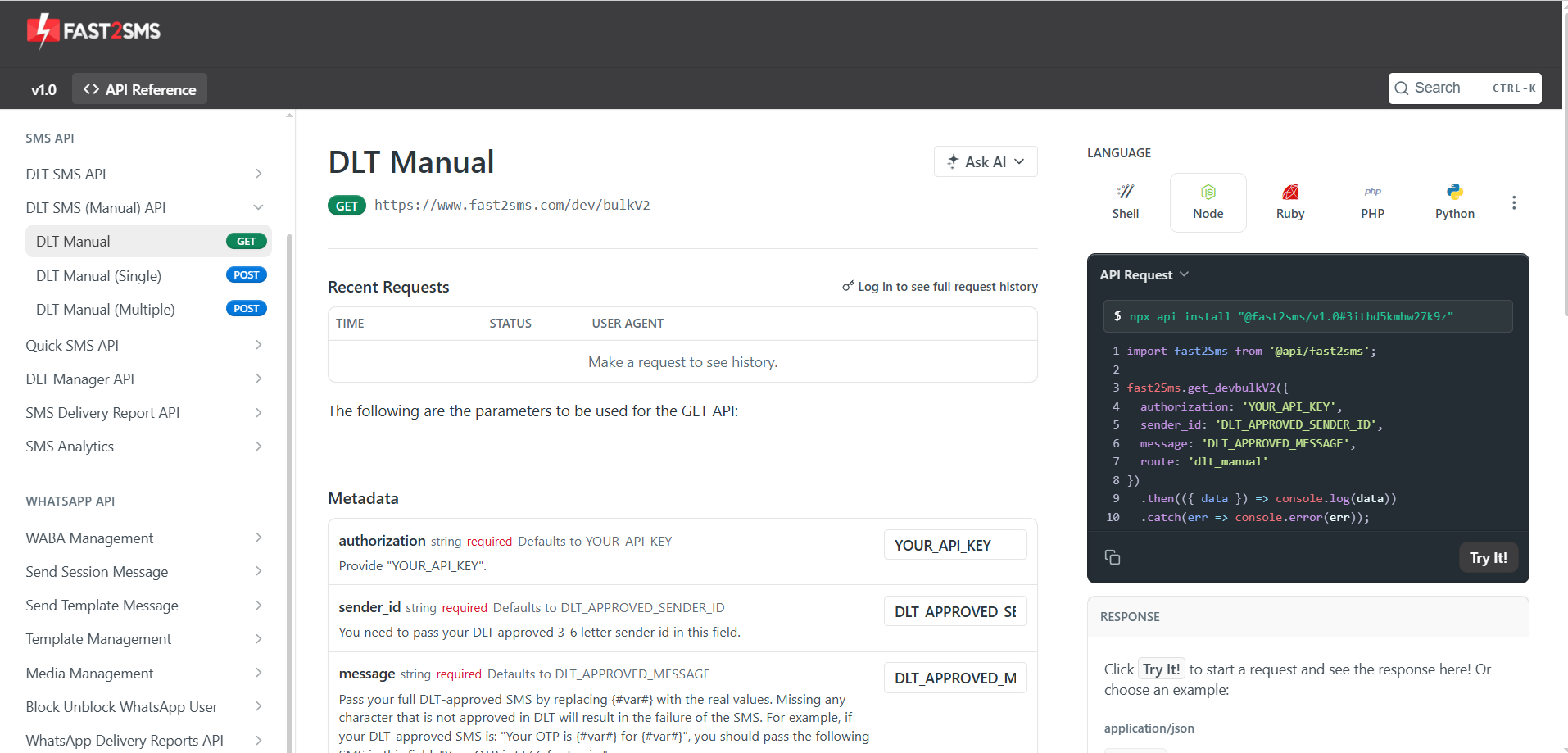Click the DLT Manual page heading
1568x753 pixels.
point(410,162)
